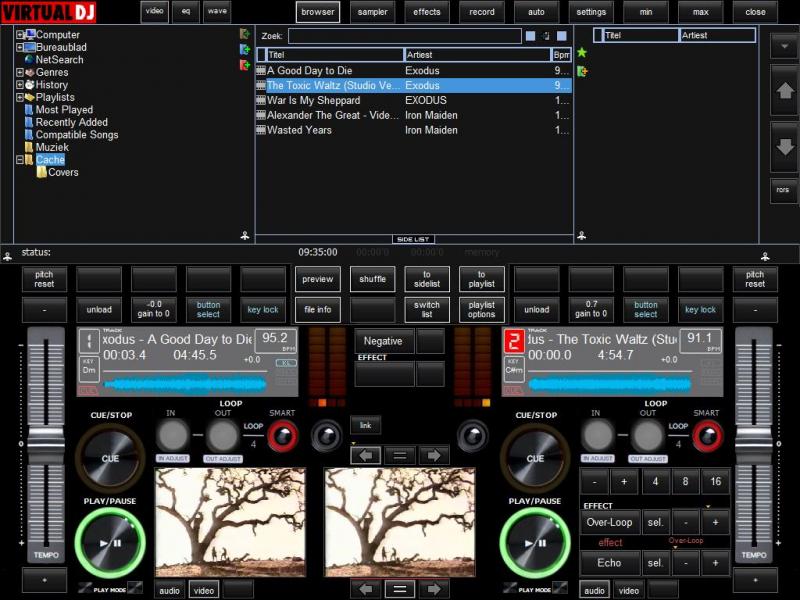Toggle key lock on the right deck
This screenshot has width=800, height=600.
click(700, 310)
